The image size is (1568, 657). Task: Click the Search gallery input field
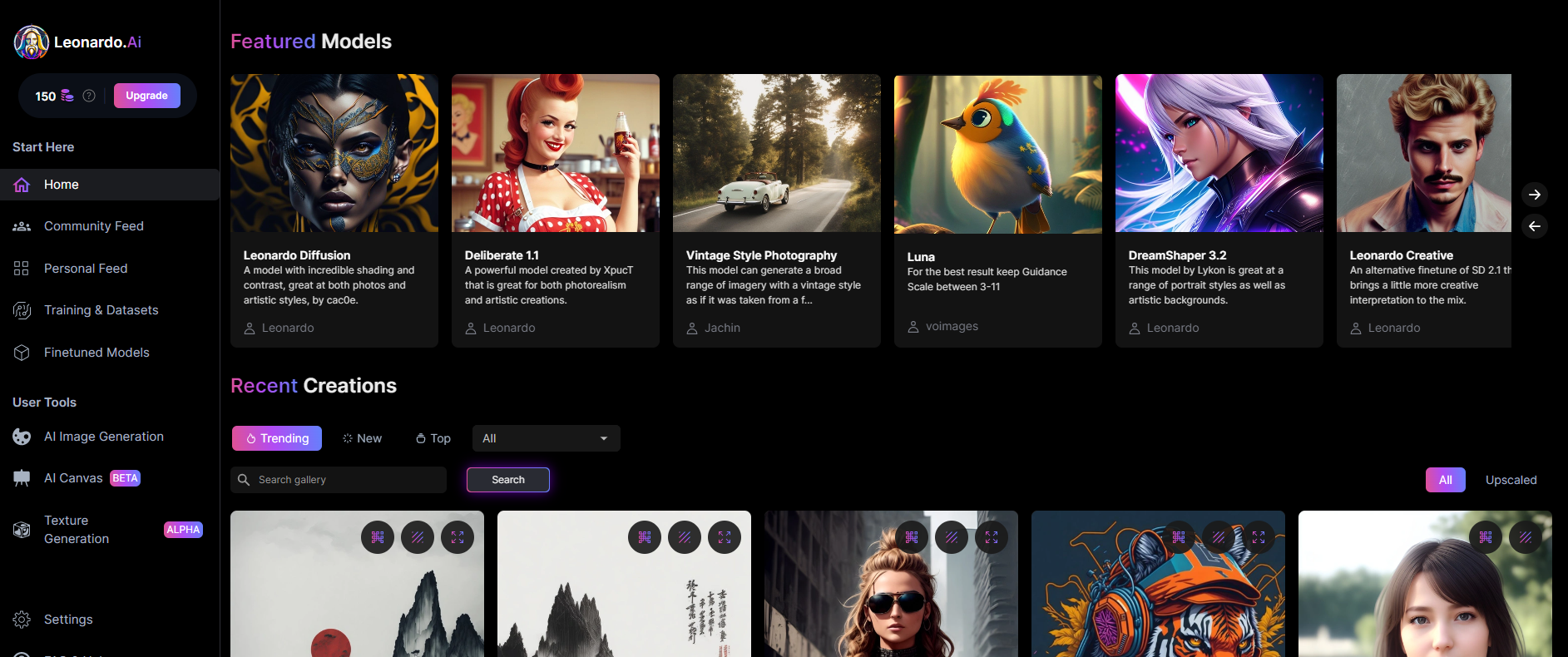(348, 480)
